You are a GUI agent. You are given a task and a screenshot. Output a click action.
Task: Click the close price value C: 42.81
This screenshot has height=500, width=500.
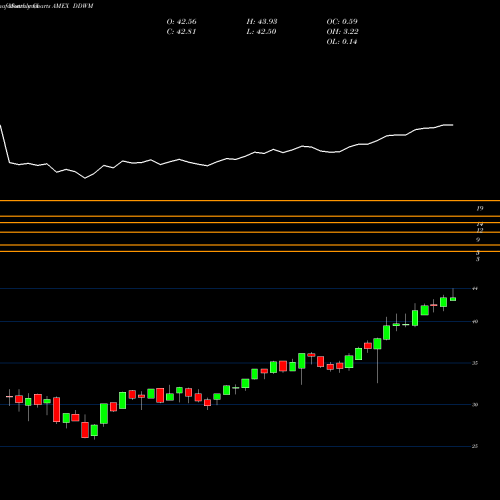pyautogui.click(x=181, y=32)
